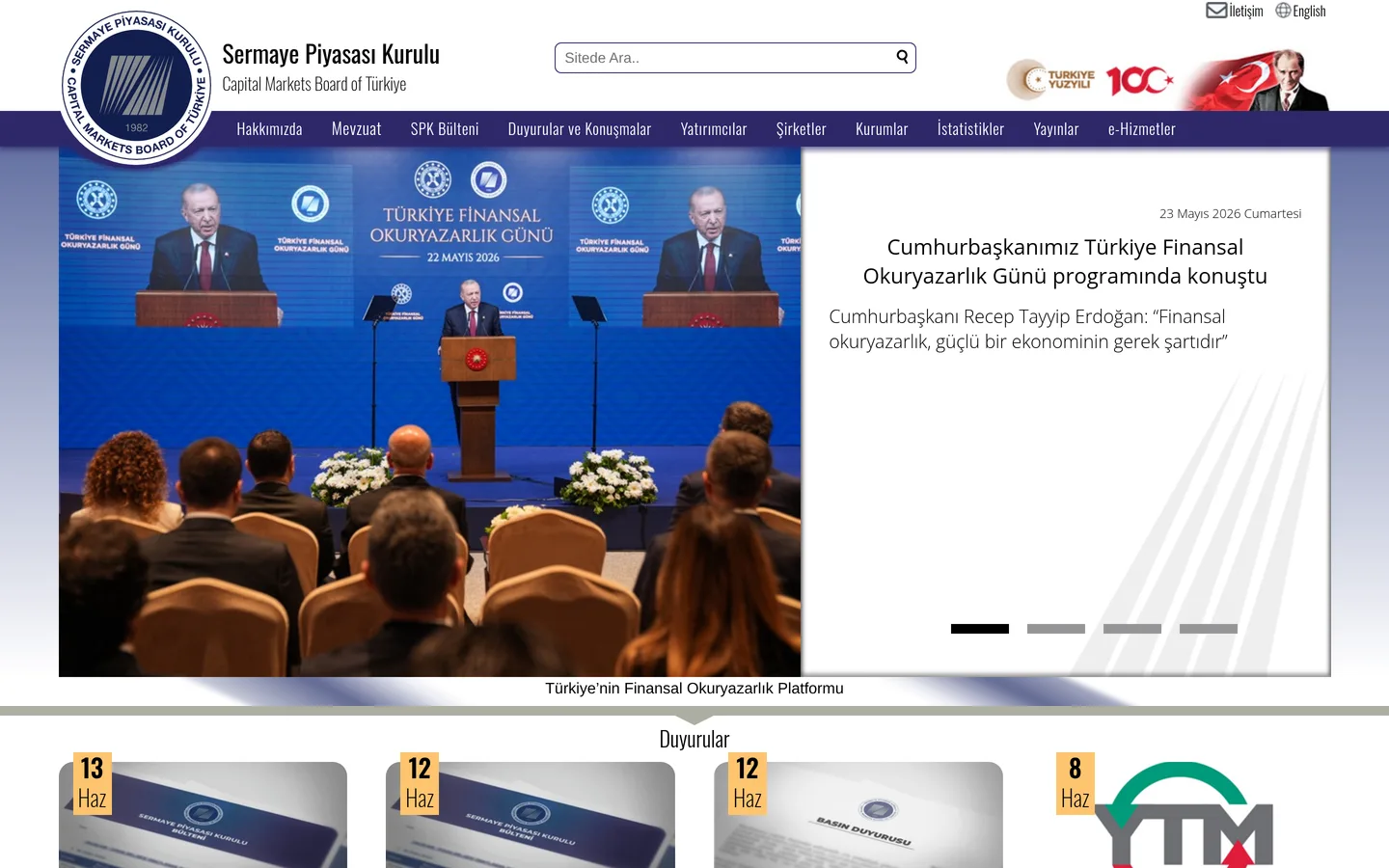Click the globe language icon
1389x868 pixels.
pyautogui.click(x=1283, y=11)
